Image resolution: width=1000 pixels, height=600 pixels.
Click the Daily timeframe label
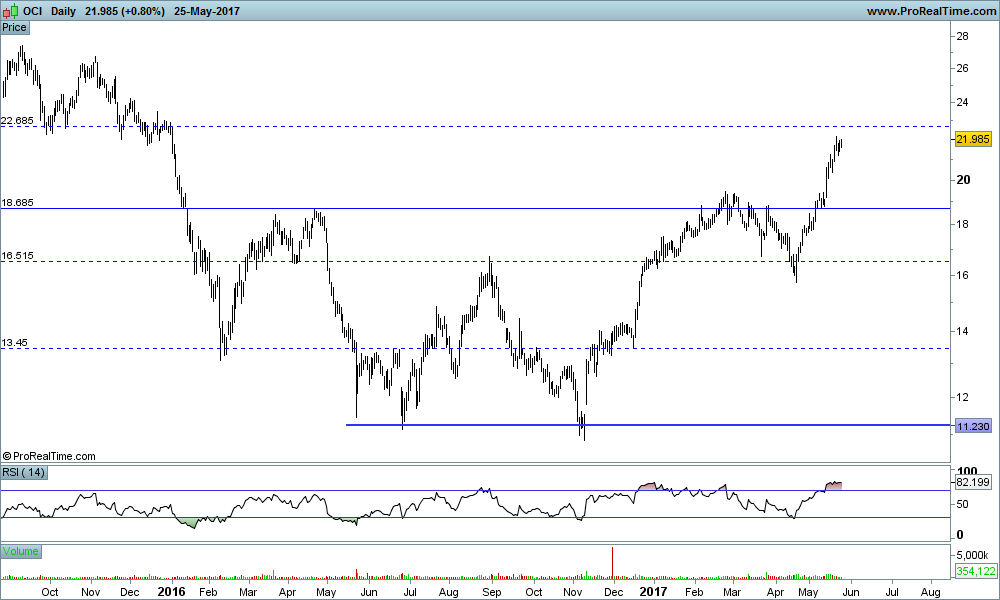63,11
